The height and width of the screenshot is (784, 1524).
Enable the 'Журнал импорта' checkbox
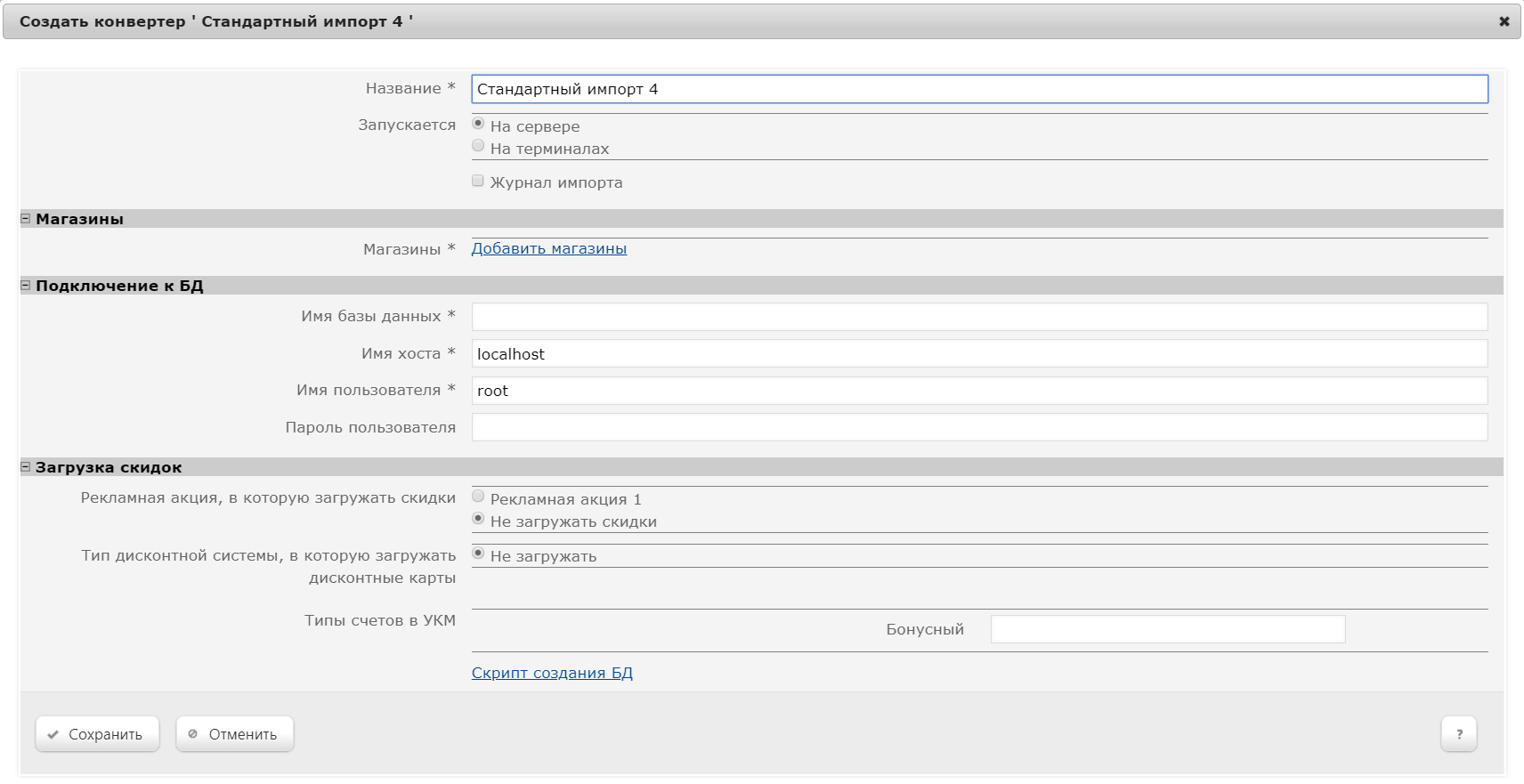pyautogui.click(x=478, y=181)
